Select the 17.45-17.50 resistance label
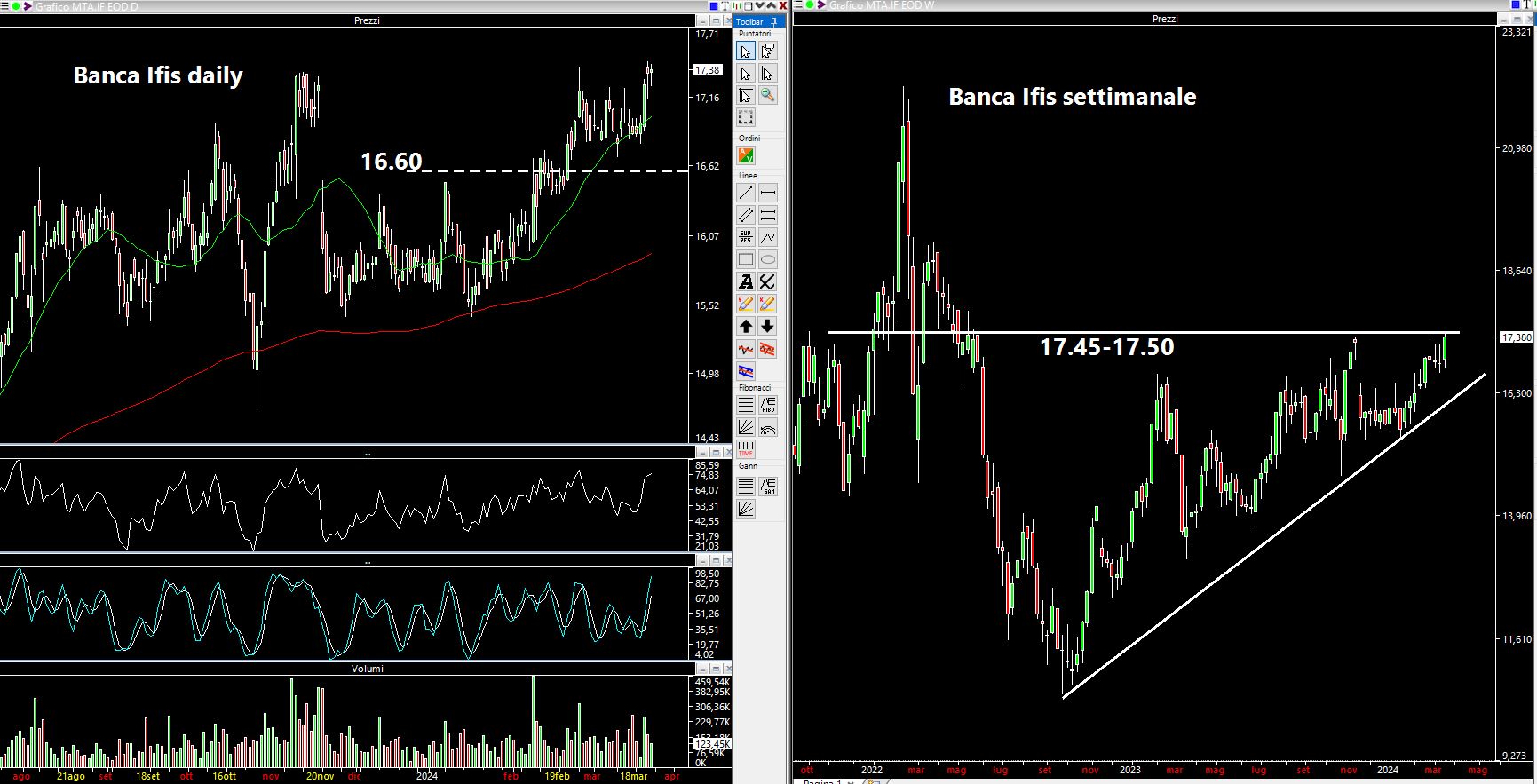1537x784 pixels. (x=1106, y=346)
